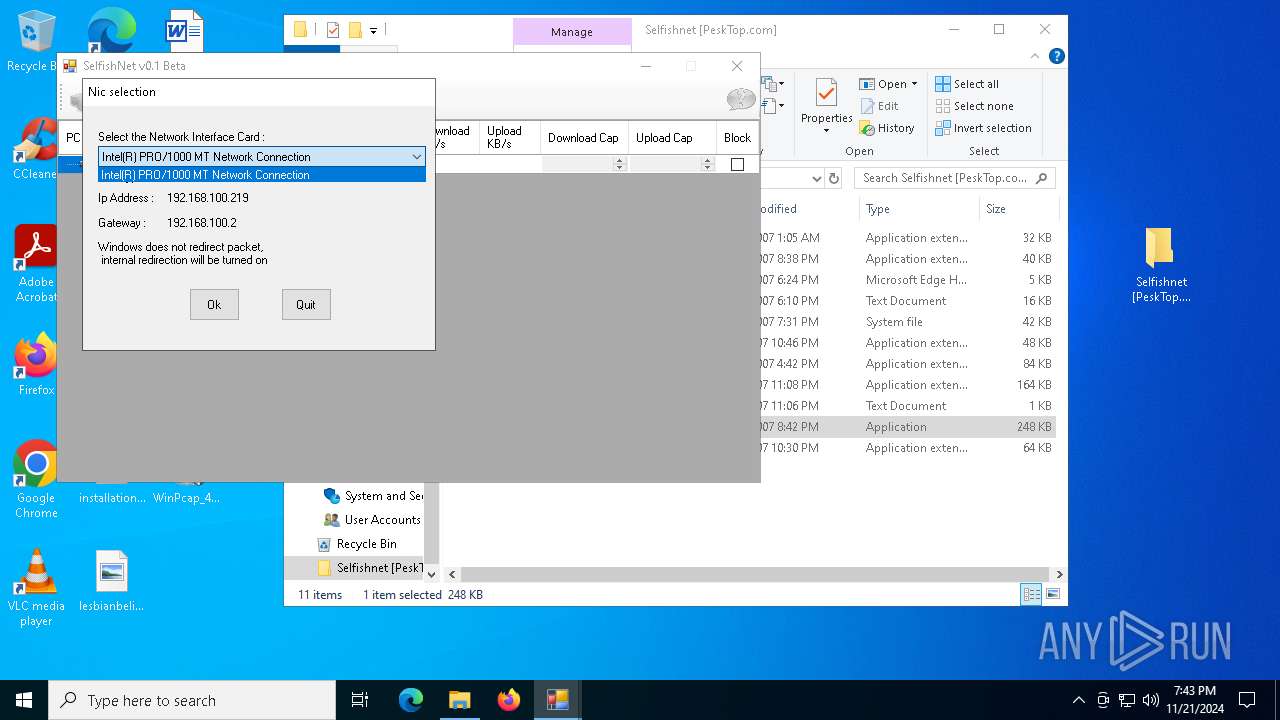Open the VLC media player desktop shortcut
The image size is (1280, 720).
pyautogui.click(x=36, y=588)
